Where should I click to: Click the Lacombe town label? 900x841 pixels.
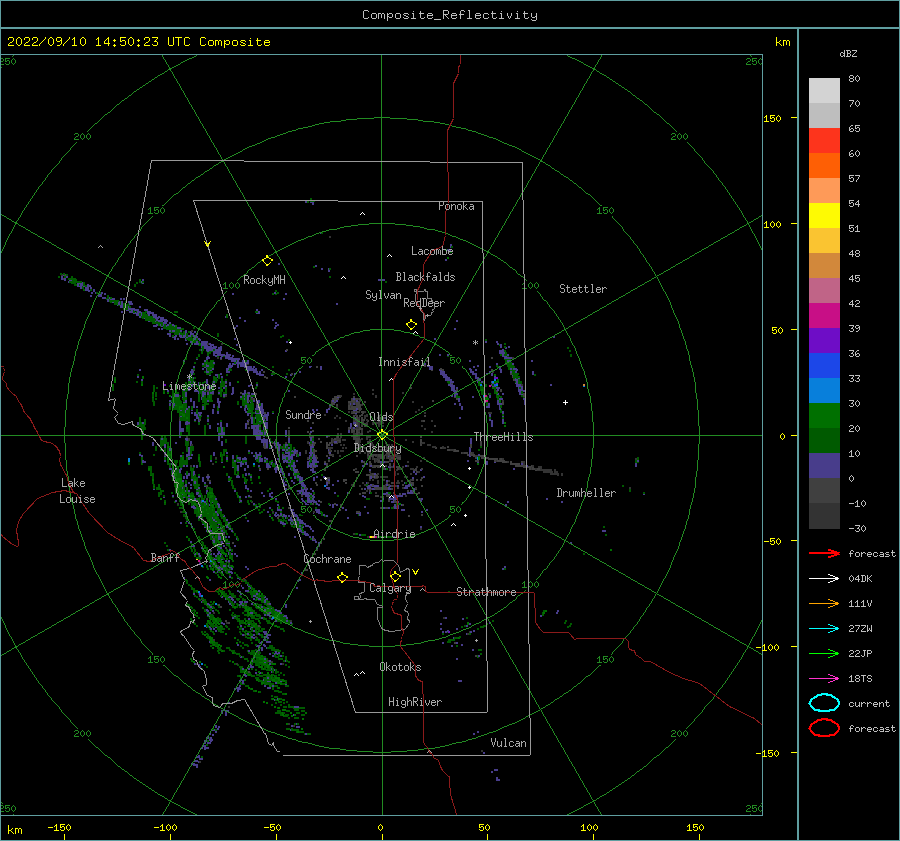432,251
